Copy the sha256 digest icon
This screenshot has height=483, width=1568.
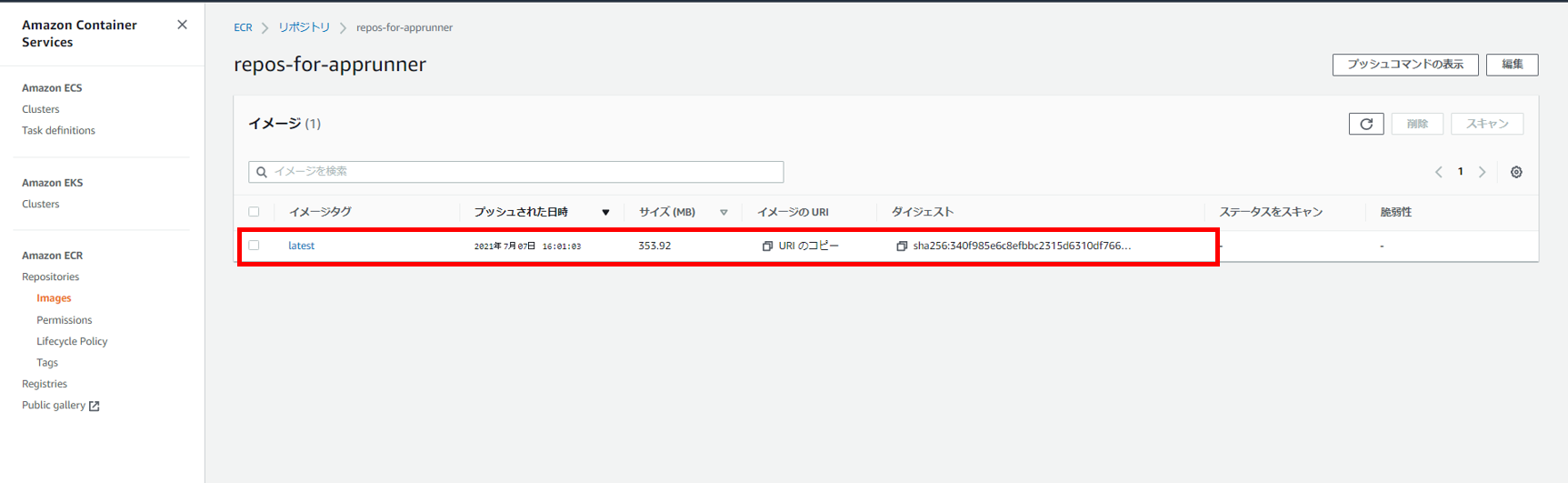point(902,247)
